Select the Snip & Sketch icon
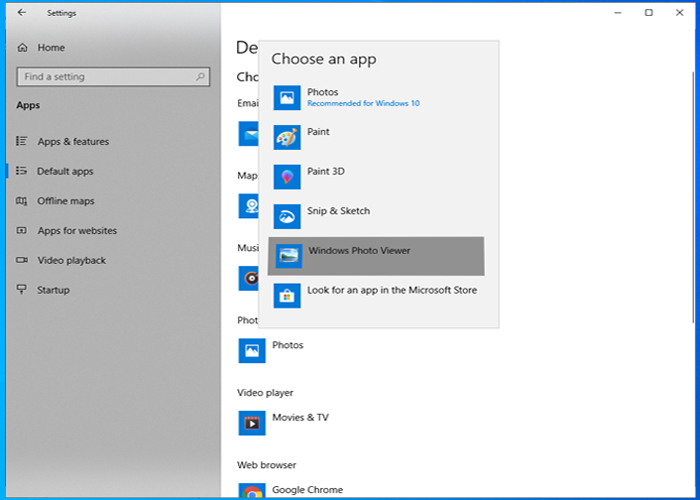 [x=287, y=217]
